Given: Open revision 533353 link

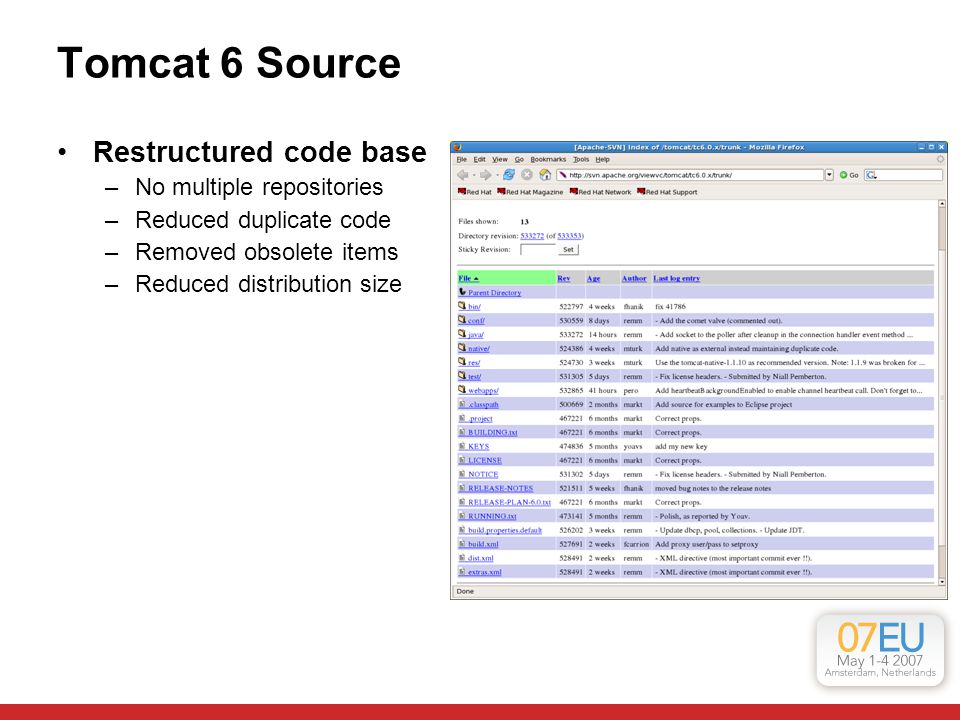Looking at the screenshot, I should click(569, 236).
